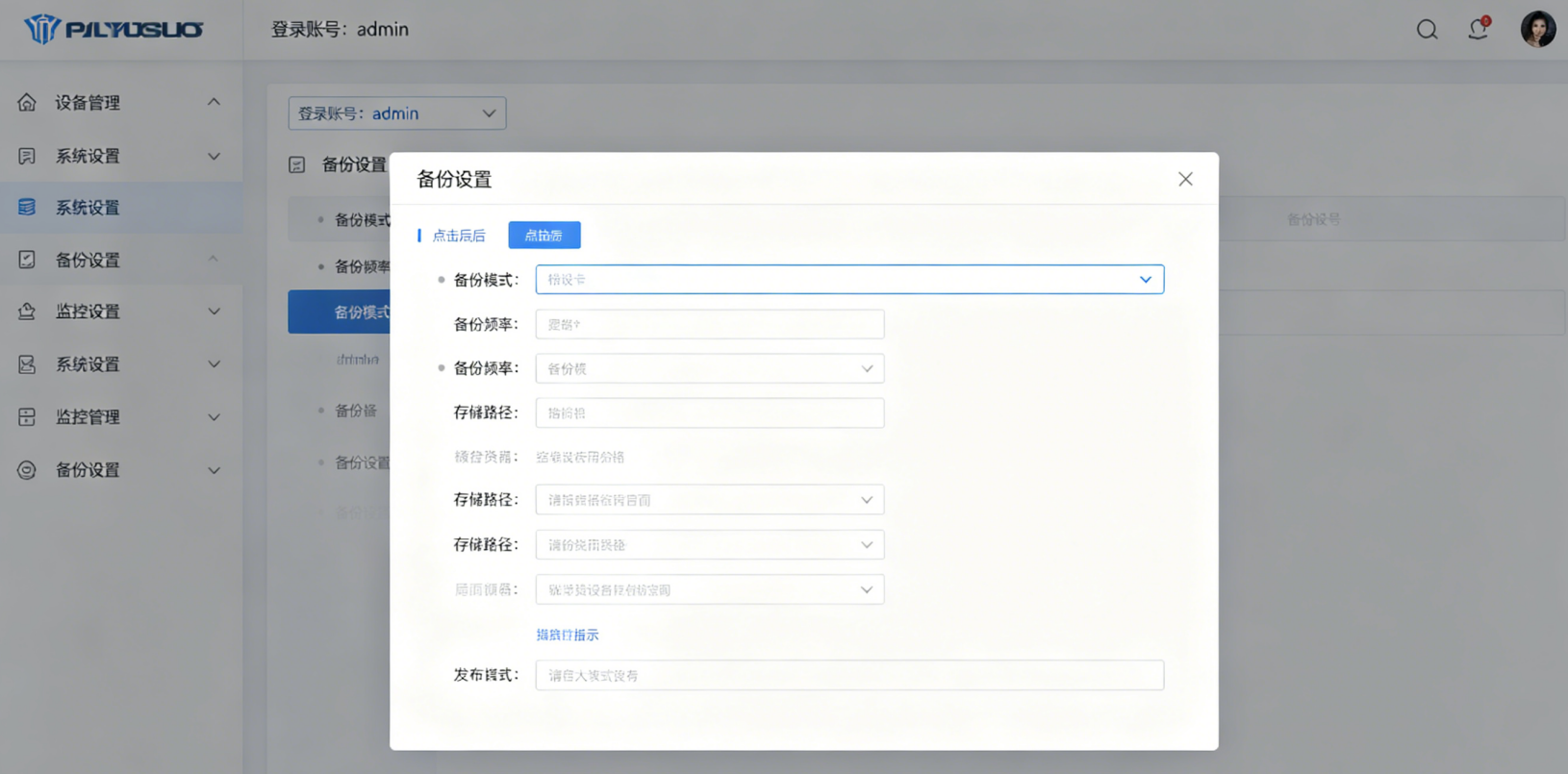Screen dimensions: 1568x774
Task: Expand the 监控管理 sidebar chevron
Action: click(x=214, y=416)
